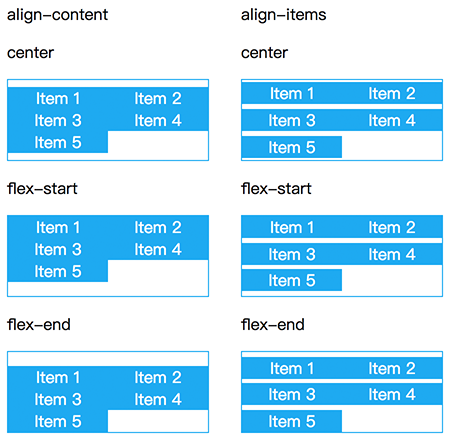Select Item 1 in align-items center box

point(292,93)
